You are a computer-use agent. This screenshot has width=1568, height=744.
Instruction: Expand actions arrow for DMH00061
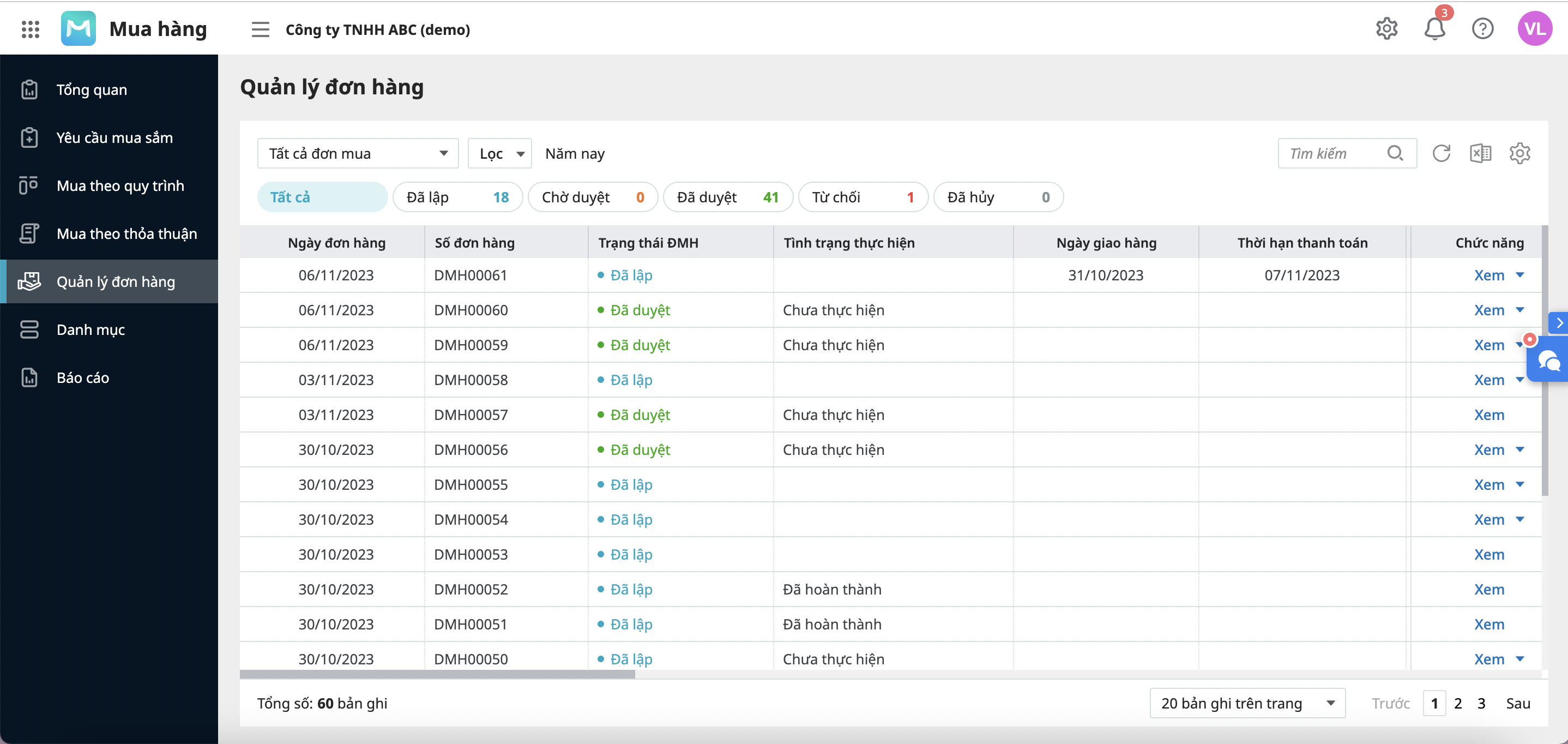click(1519, 275)
